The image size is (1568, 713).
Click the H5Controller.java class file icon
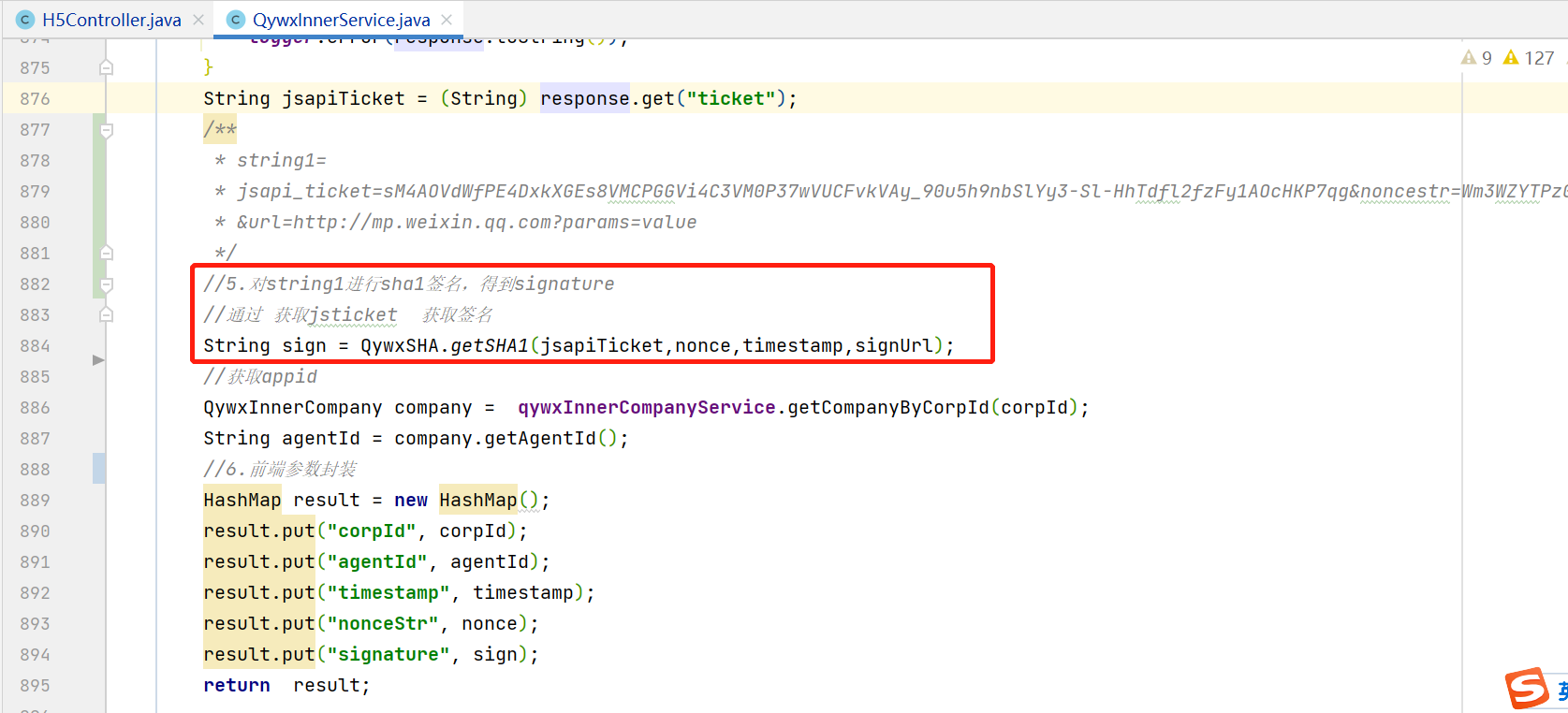click(x=25, y=20)
